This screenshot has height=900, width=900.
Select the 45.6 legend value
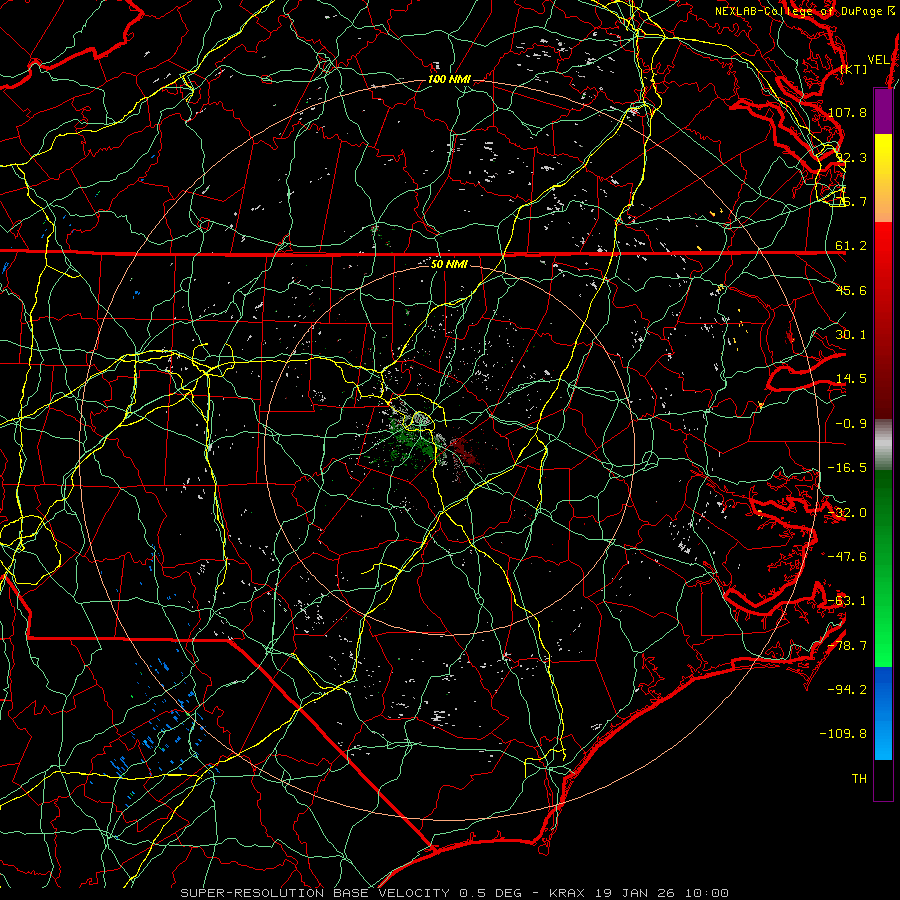pos(851,290)
